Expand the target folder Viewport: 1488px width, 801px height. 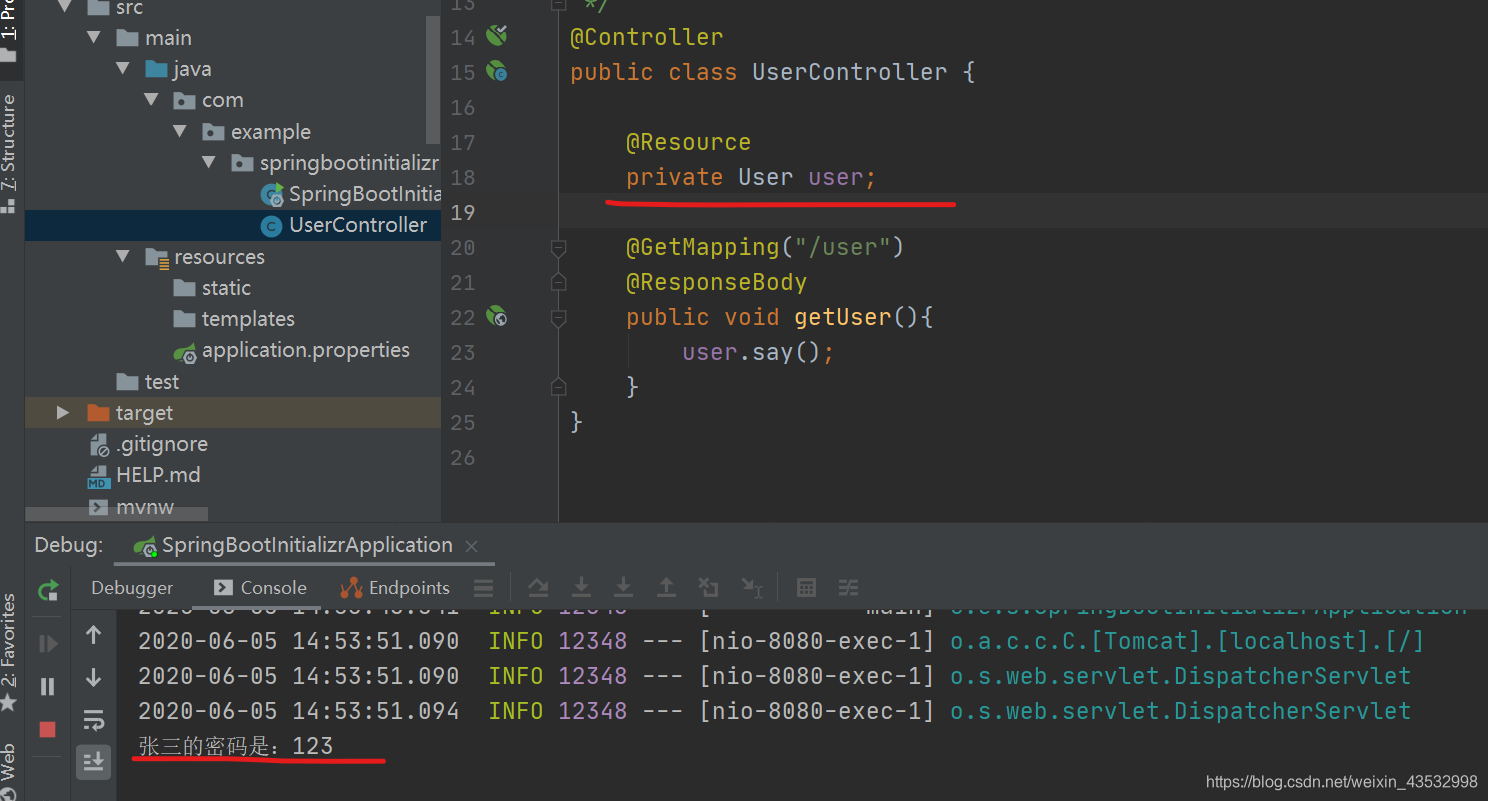(x=64, y=413)
